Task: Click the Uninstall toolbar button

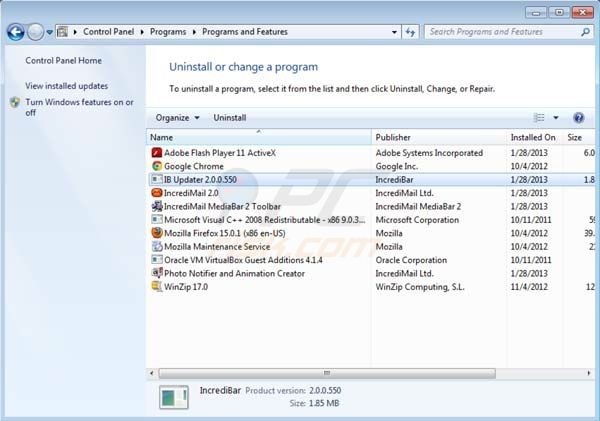Action: tap(230, 118)
